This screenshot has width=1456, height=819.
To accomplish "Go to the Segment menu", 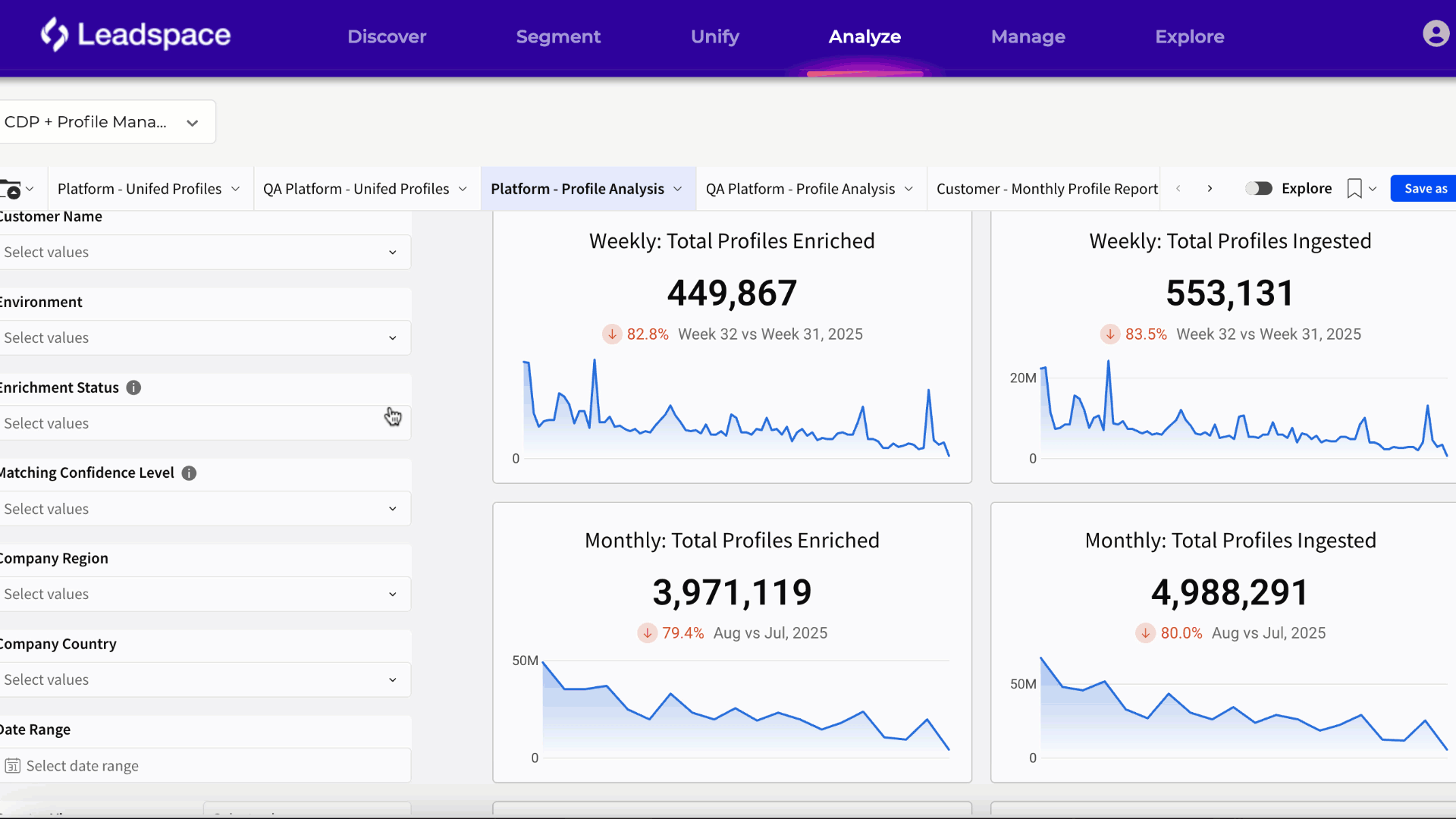I will click(558, 36).
